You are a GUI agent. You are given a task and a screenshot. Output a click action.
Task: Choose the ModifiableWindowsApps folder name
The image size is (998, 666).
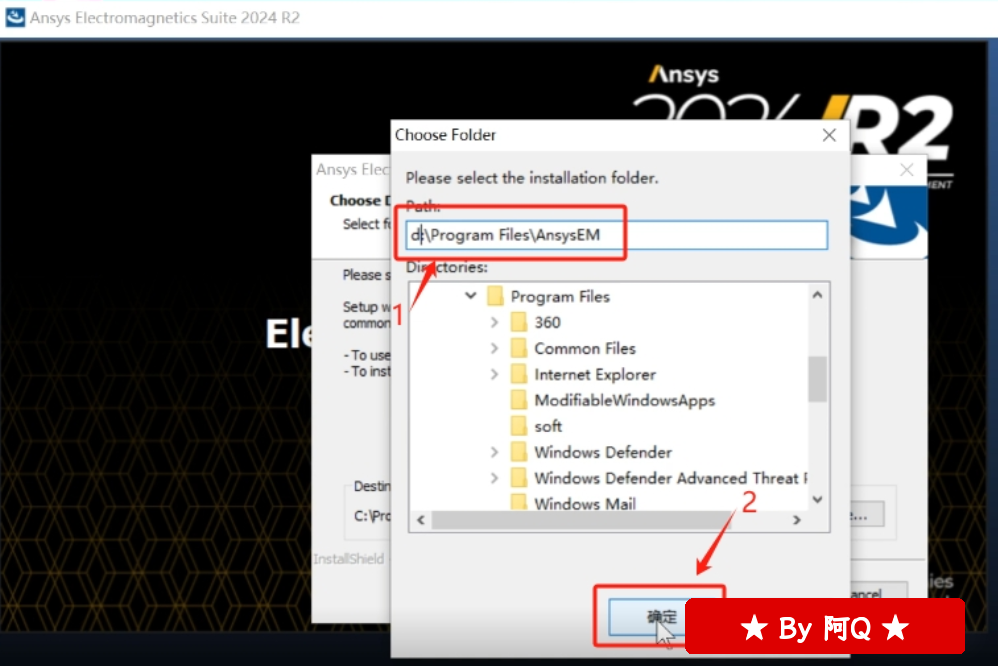click(x=624, y=400)
